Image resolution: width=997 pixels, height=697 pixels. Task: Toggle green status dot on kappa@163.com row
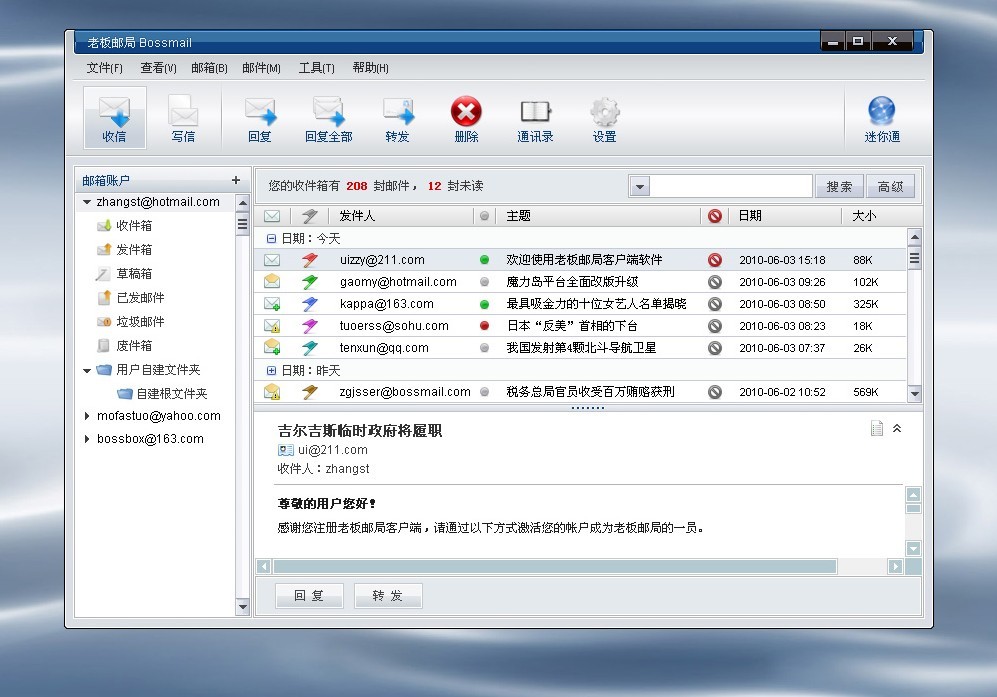point(485,304)
